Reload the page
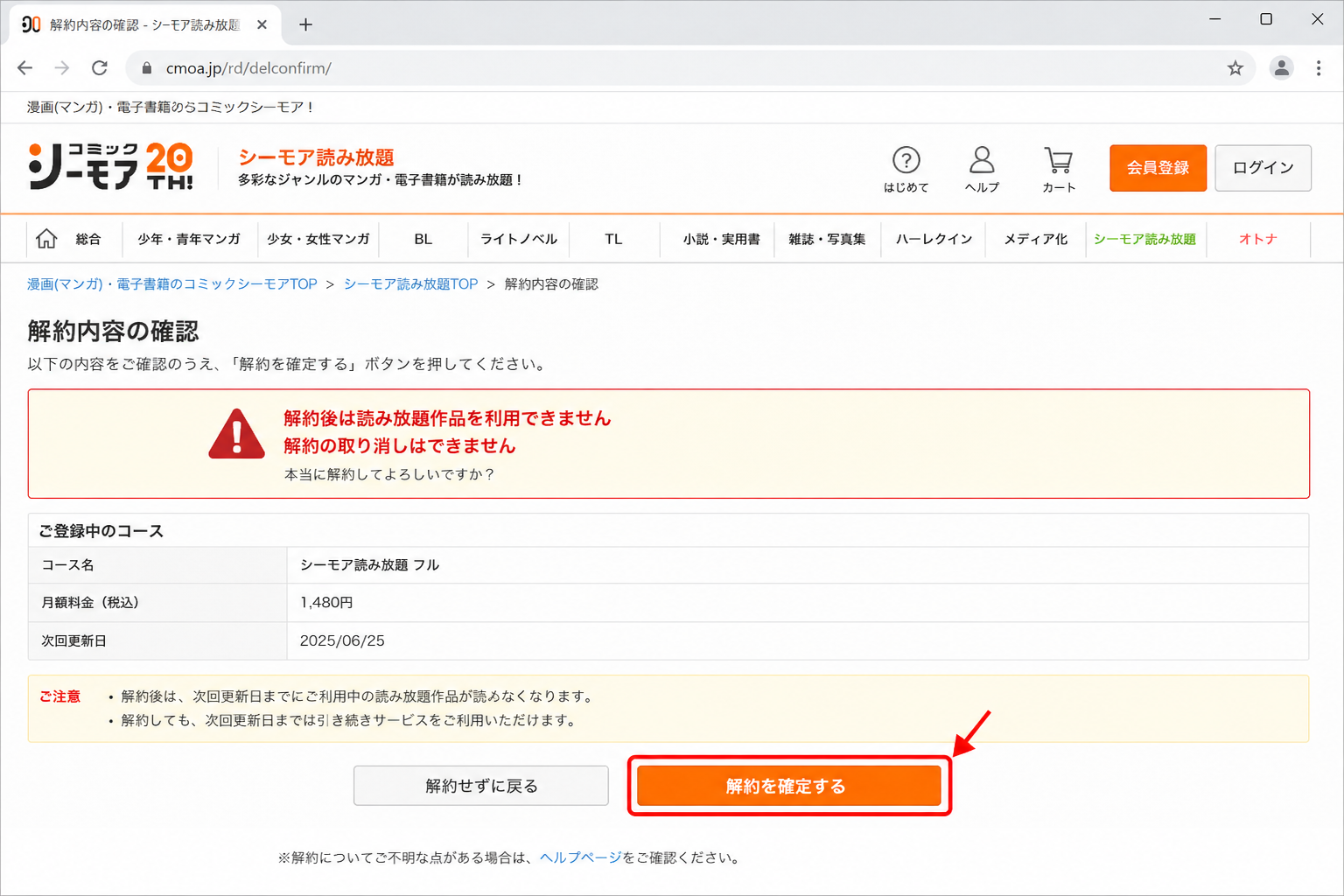 click(100, 67)
